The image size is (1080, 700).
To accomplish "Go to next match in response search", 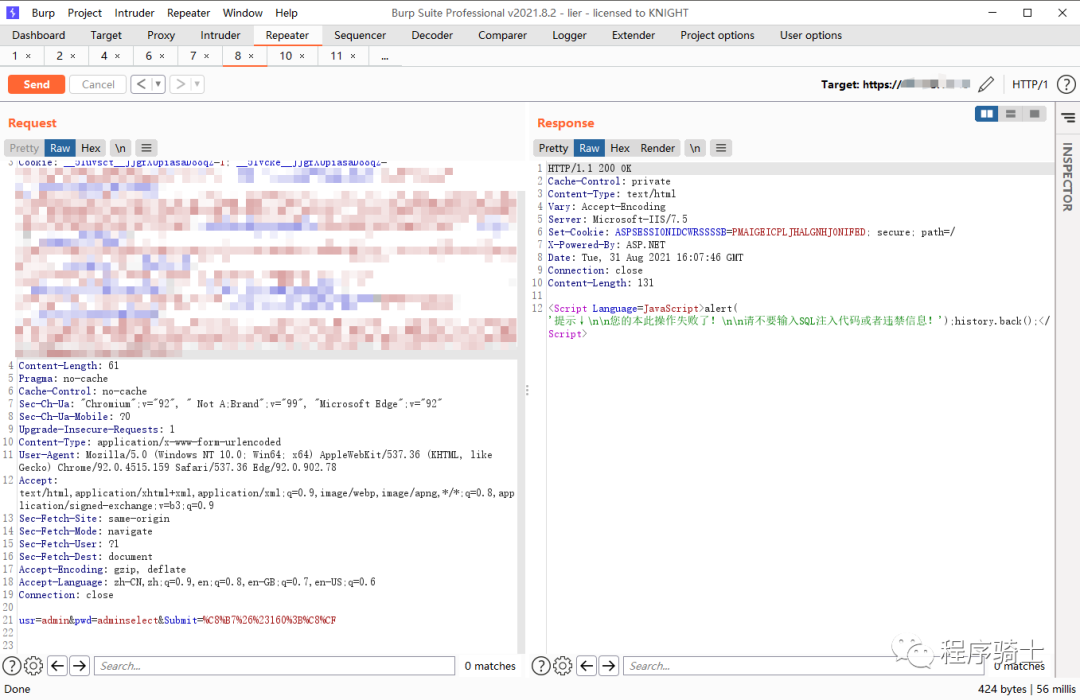I will coord(609,666).
